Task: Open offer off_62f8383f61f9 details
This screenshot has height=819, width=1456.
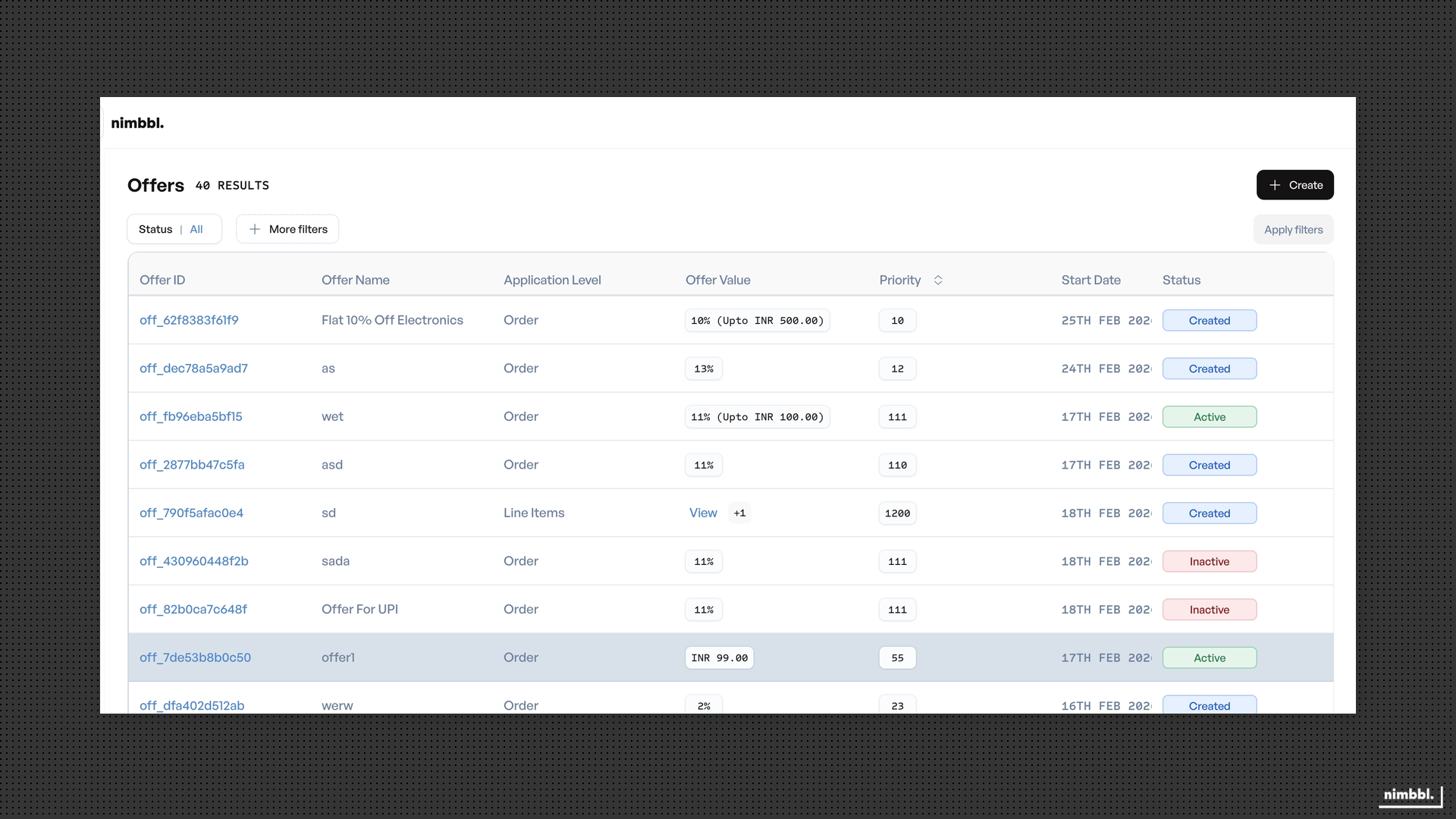Action: pyautogui.click(x=188, y=320)
